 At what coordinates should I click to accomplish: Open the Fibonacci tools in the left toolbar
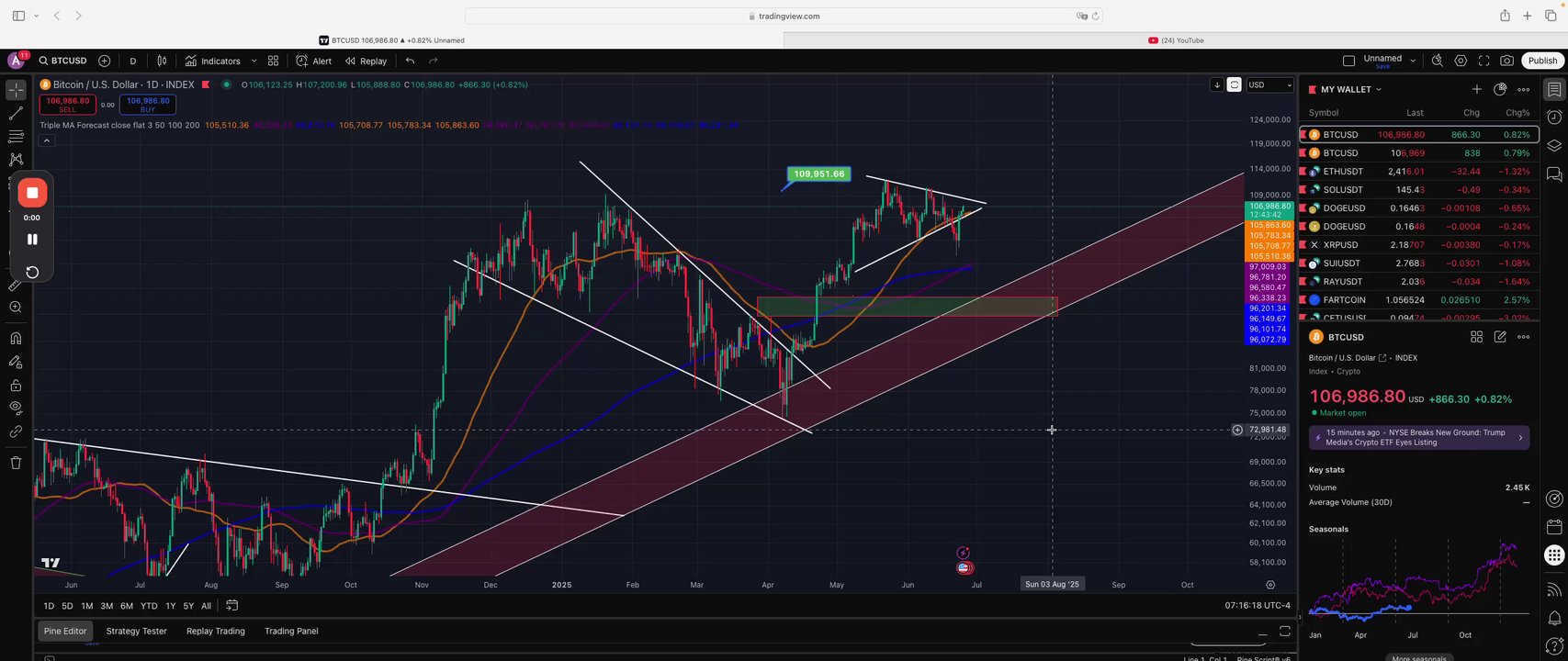[x=16, y=137]
